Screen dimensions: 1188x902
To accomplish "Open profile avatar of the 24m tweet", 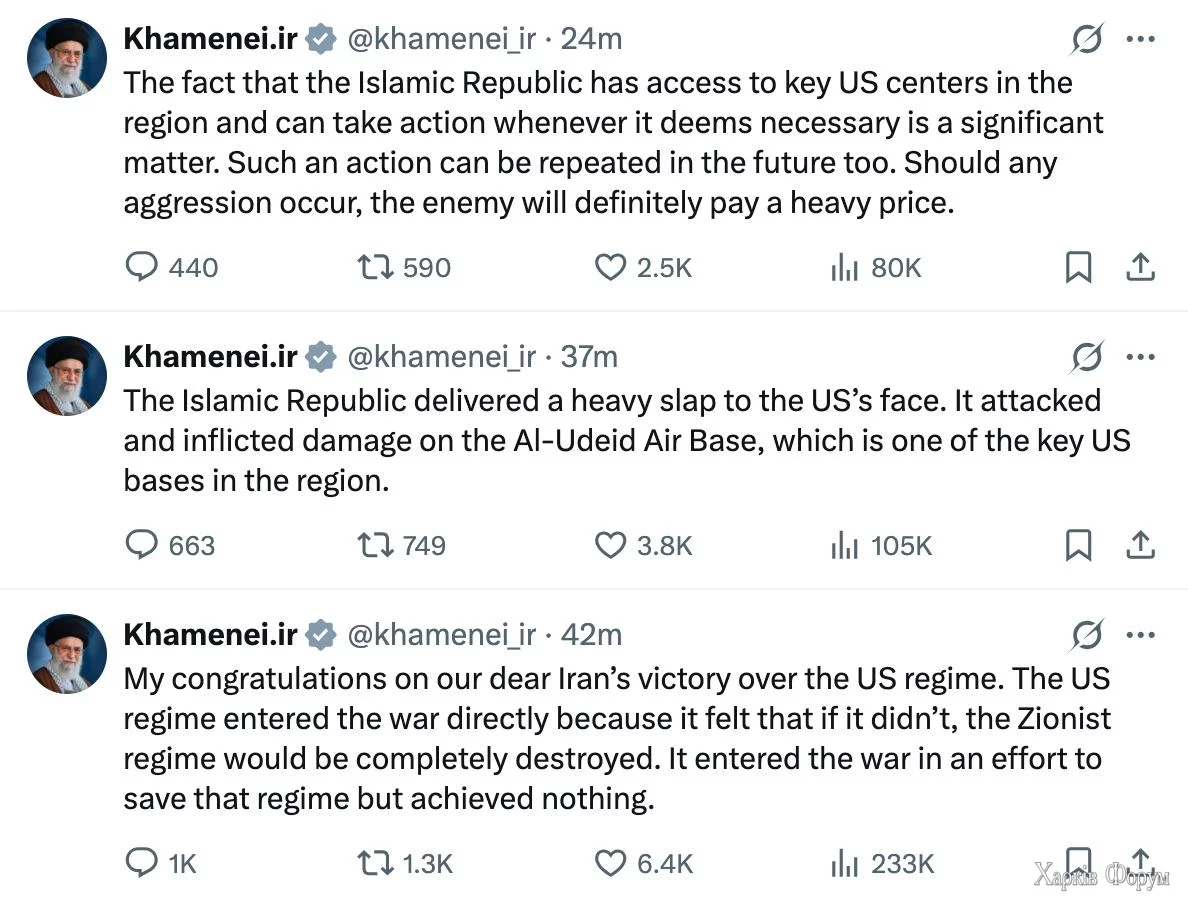I will pos(66,57).
